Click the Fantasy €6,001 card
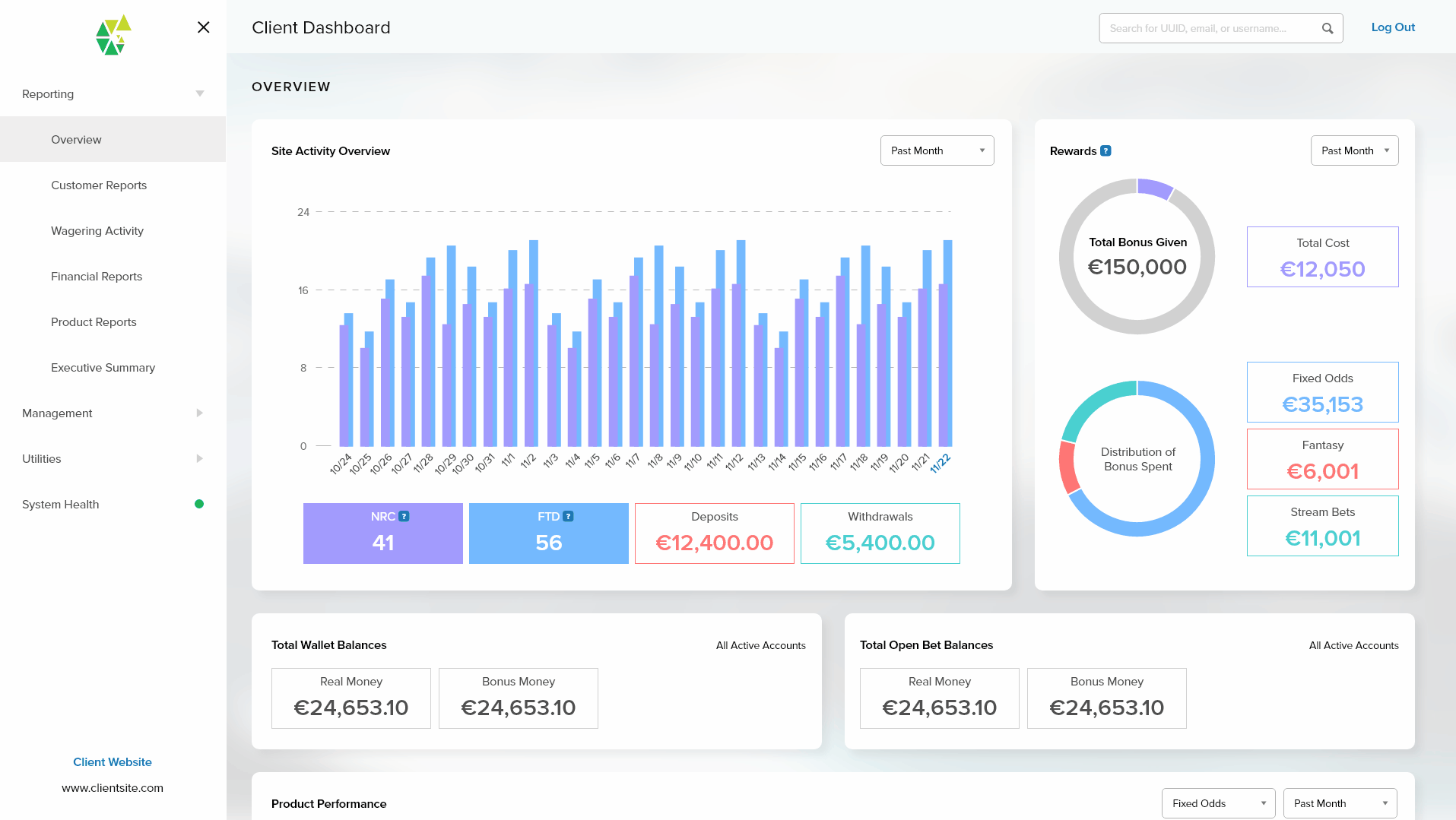This screenshot has width=1456, height=820. tap(1323, 459)
